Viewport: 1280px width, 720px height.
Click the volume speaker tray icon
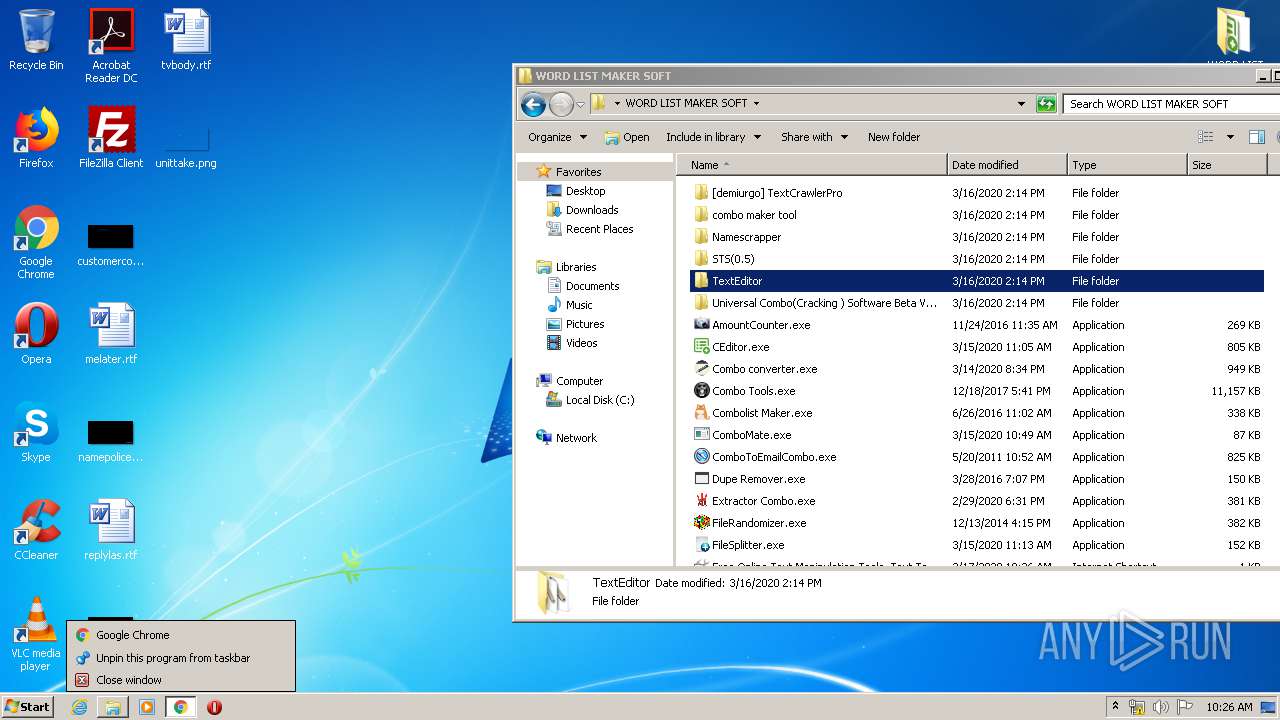click(1161, 707)
